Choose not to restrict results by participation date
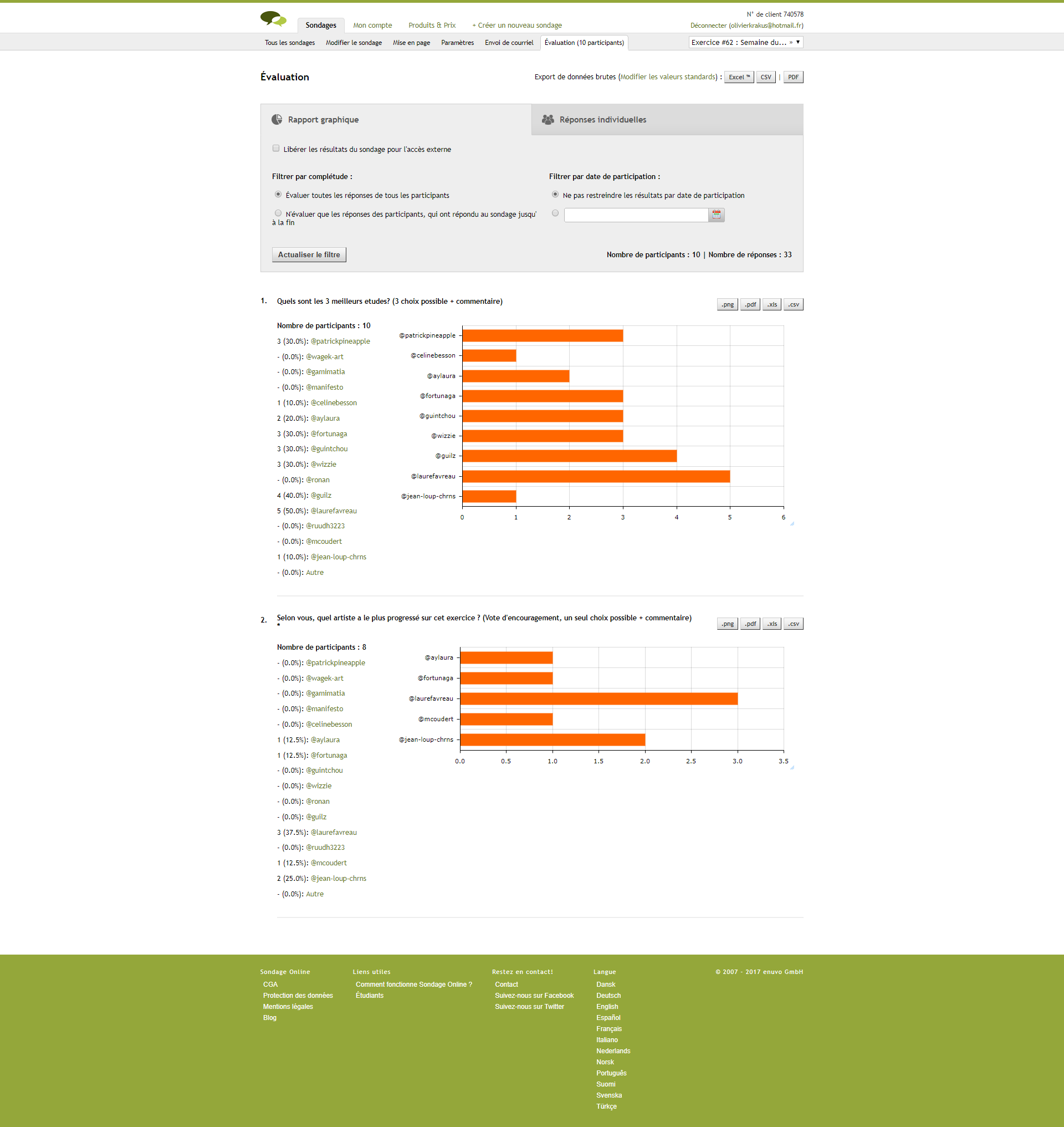Screen dimensions: 1064x1127 click(555, 195)
